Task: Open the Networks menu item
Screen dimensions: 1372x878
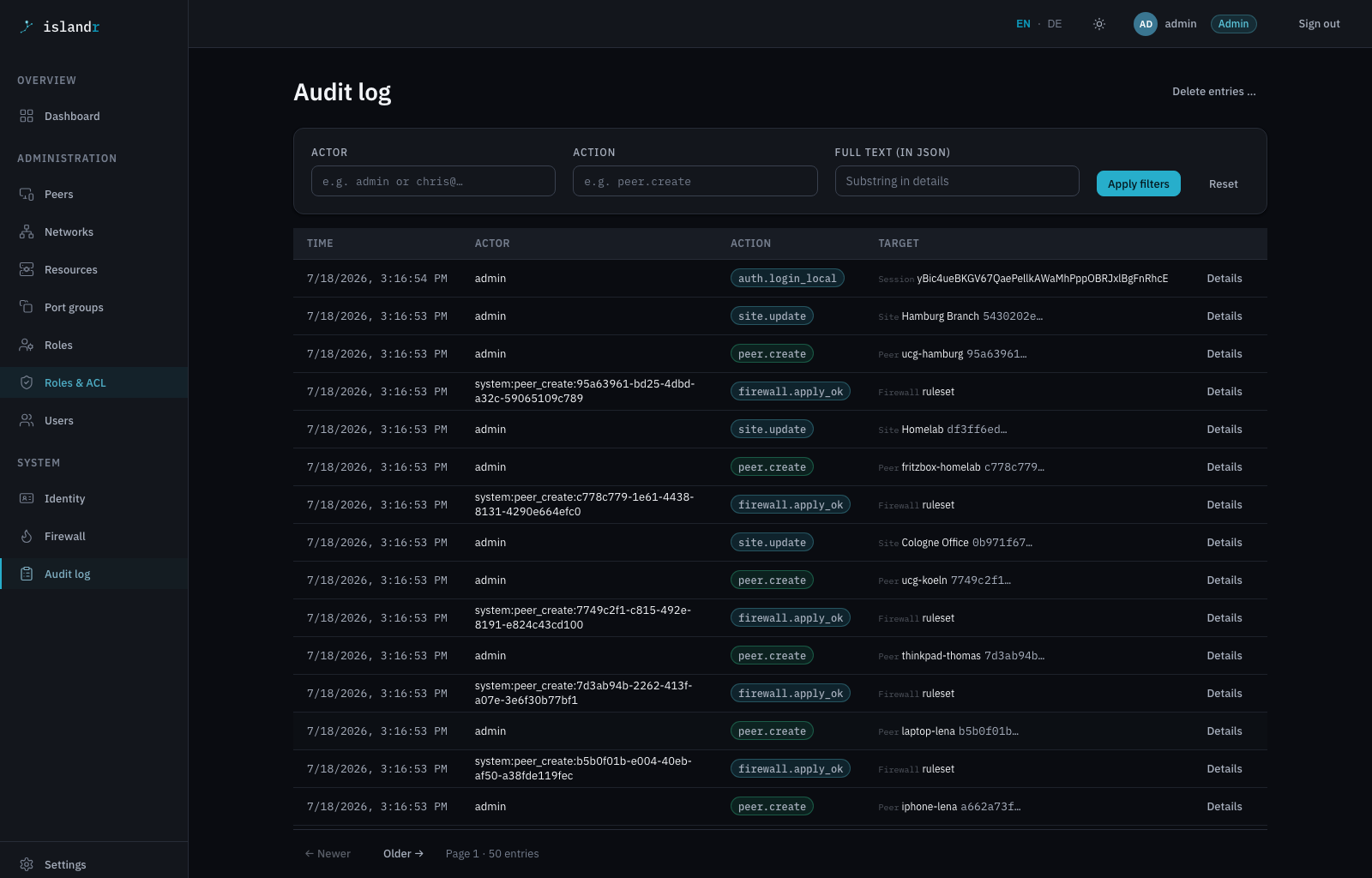Action: coord(93,232)
